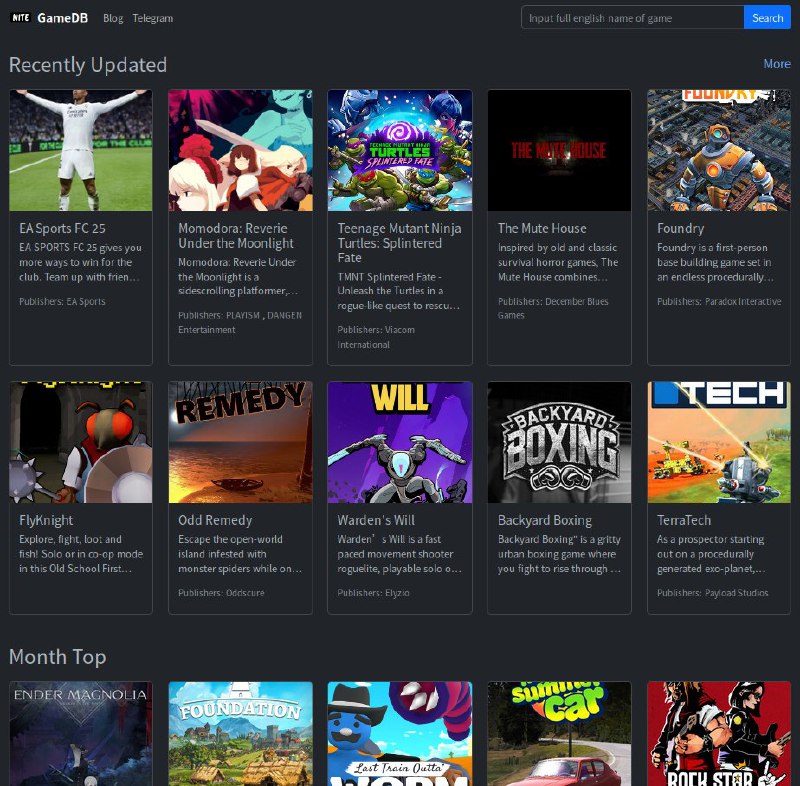Click TMNT Splintered Fate description text
The height and width of the screenshot is (786, 800).
point(398,291)
